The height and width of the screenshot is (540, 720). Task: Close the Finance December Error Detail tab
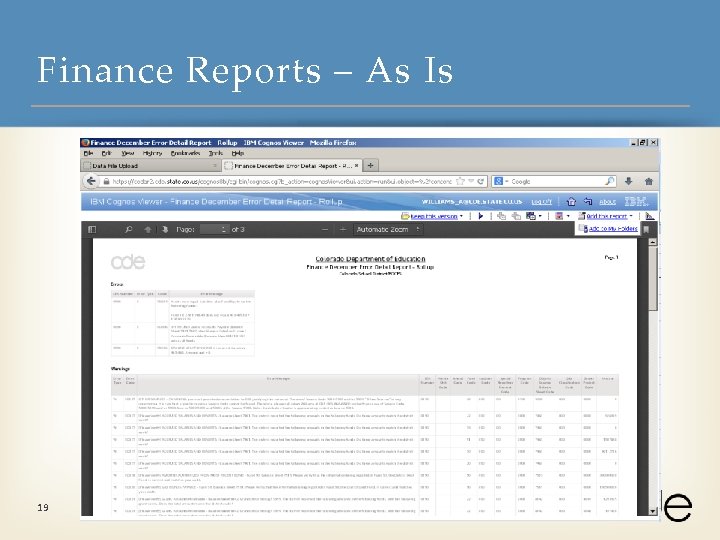click(357, 166)
